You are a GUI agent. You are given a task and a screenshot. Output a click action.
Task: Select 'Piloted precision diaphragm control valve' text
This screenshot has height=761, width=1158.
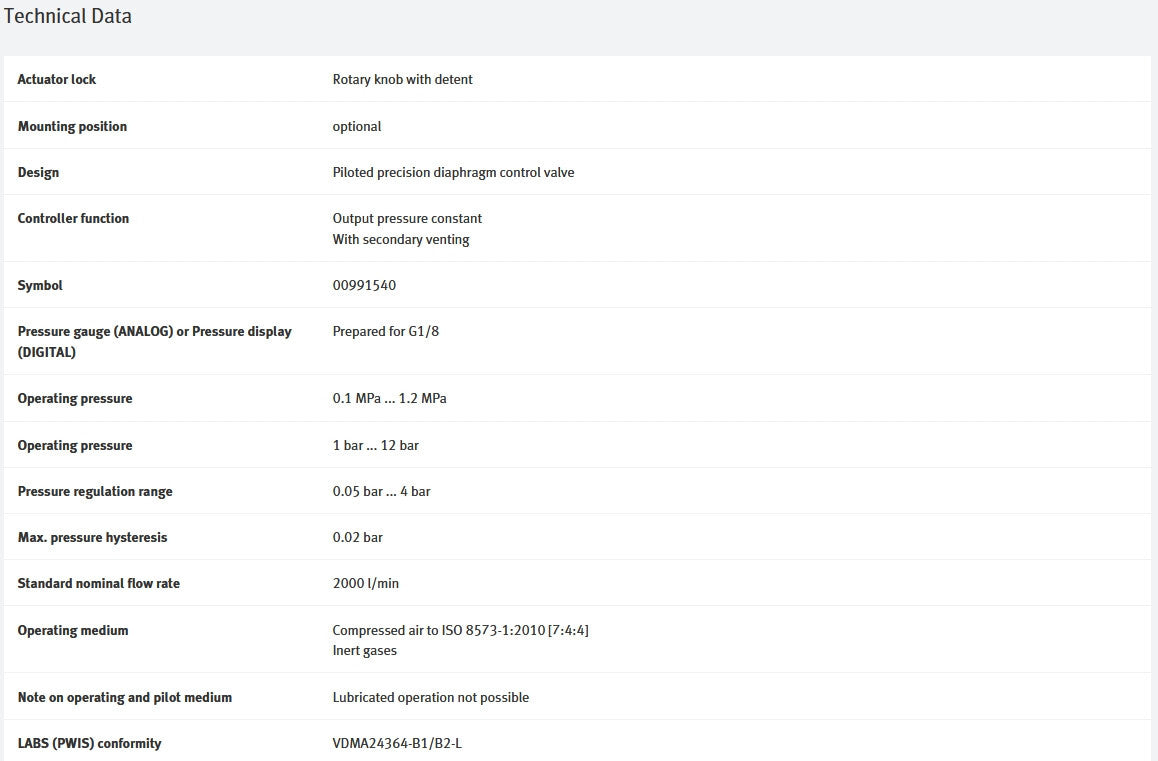[x=453, y=172]
